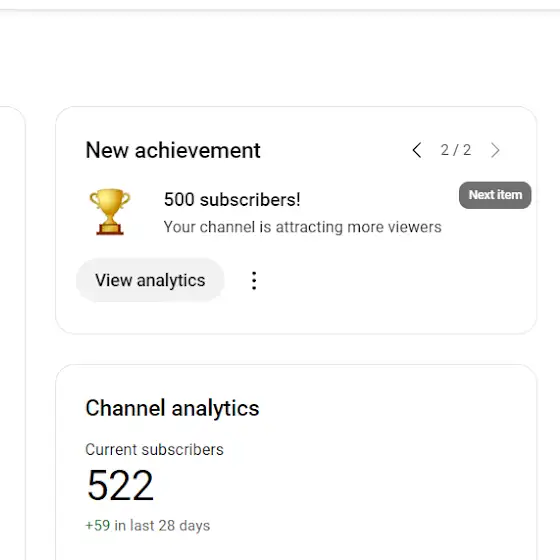
Task: Open the three-dot options menu beside View analytics
Action: (x=254, y=280)
